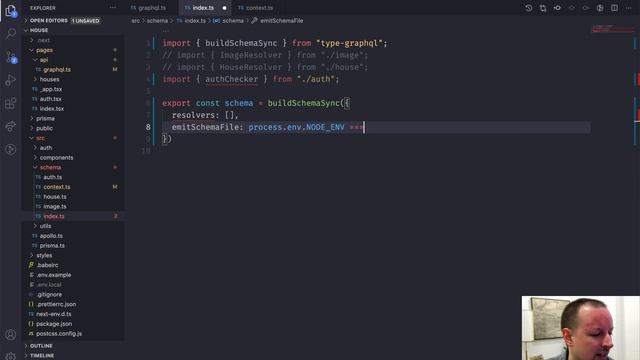Click the src breadcrumb
The width and height of the screenshot is (640, 360).
point(136,20)
